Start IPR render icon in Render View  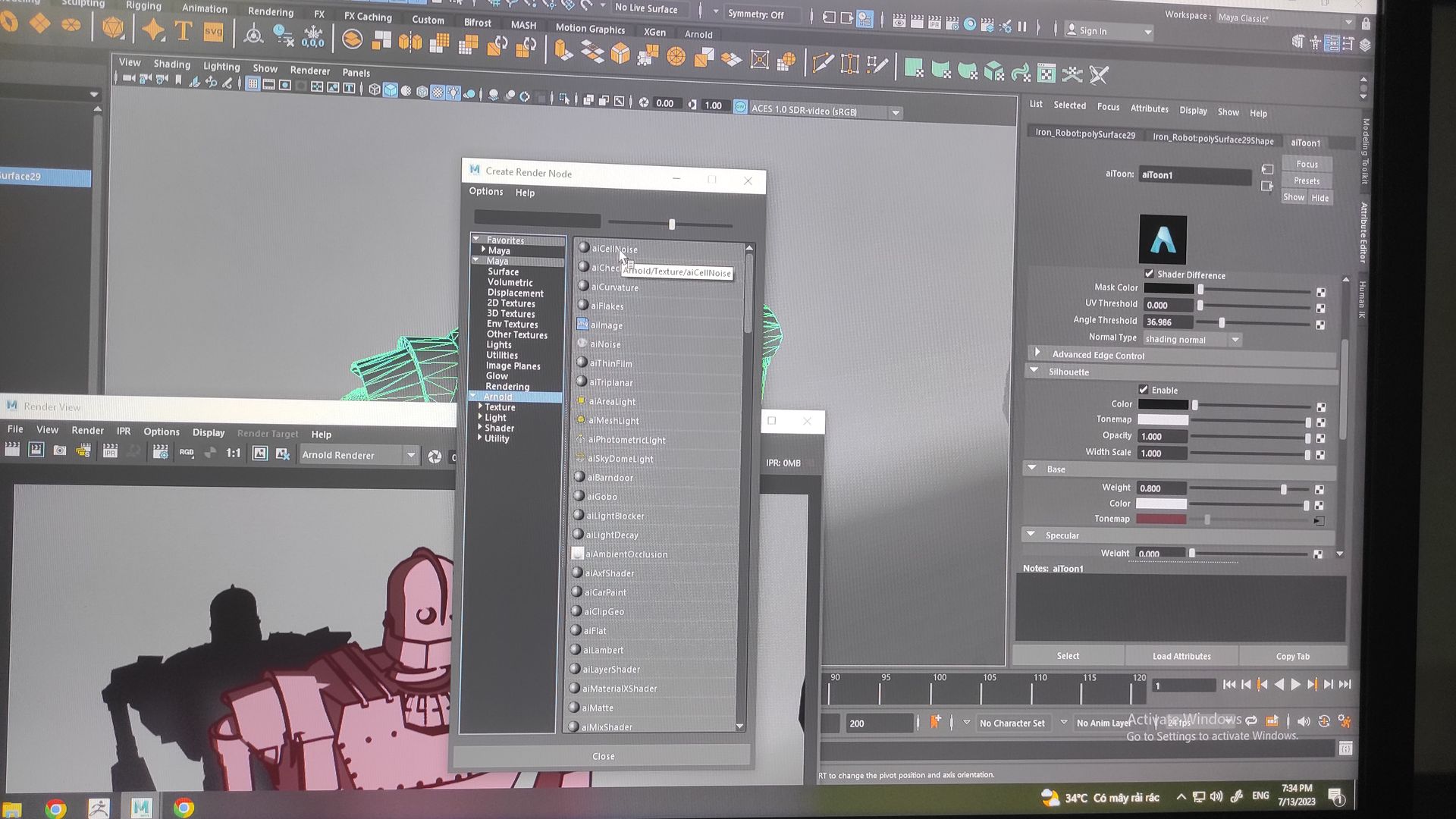[x=110, y=452]
